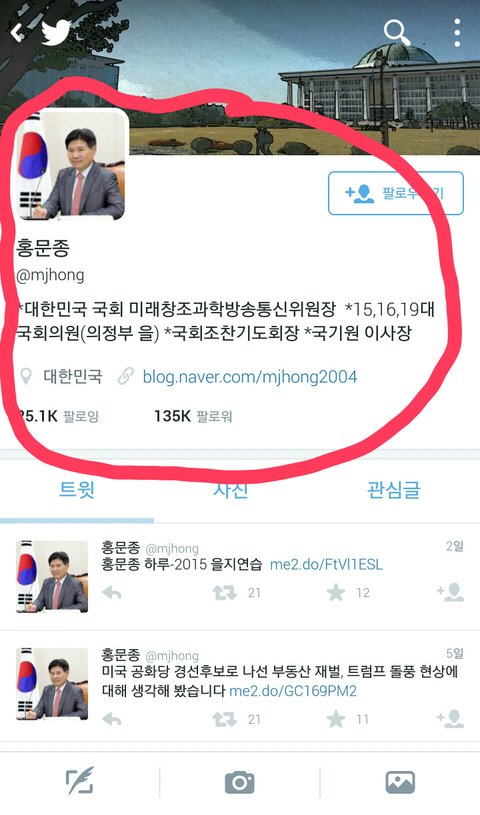Switch to the 관심글 tab

click(393, 490)
